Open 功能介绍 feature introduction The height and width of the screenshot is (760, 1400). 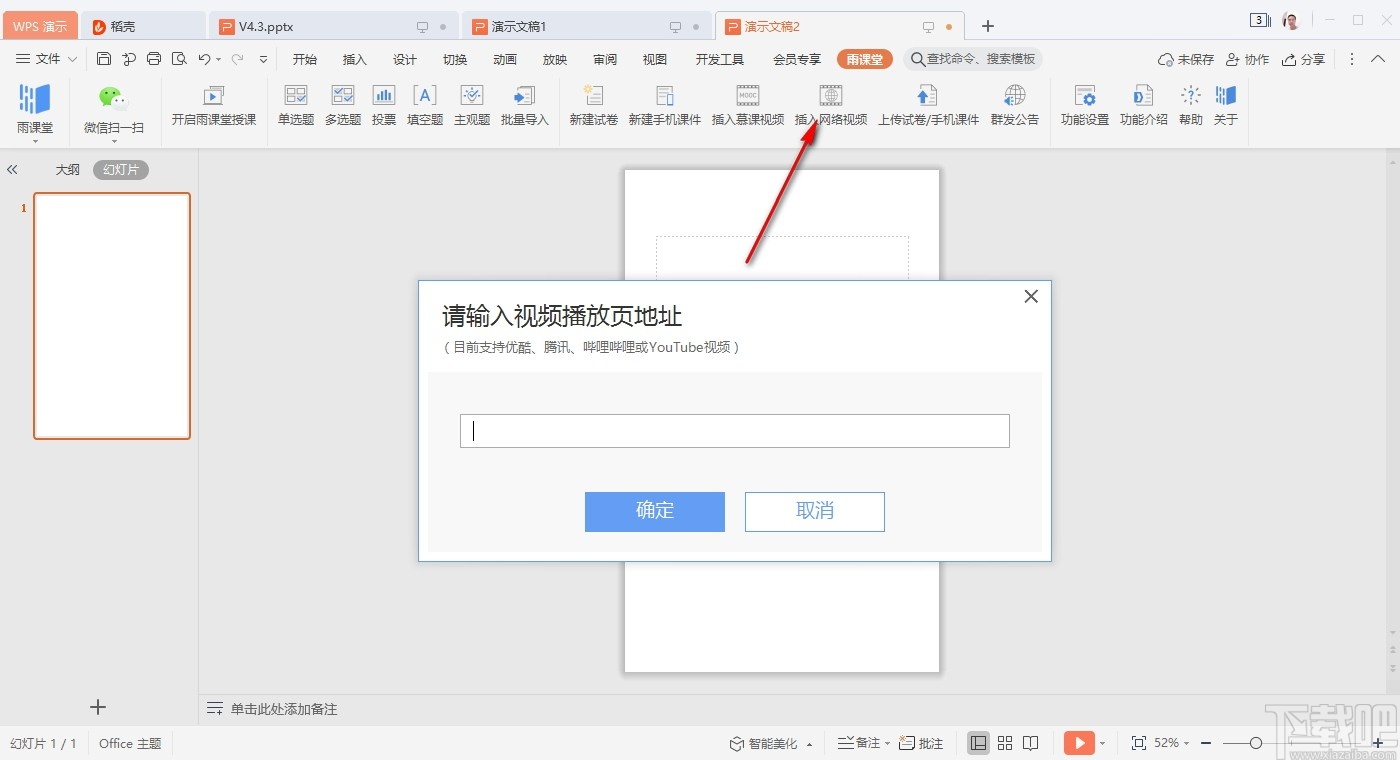pos(1143,106)
